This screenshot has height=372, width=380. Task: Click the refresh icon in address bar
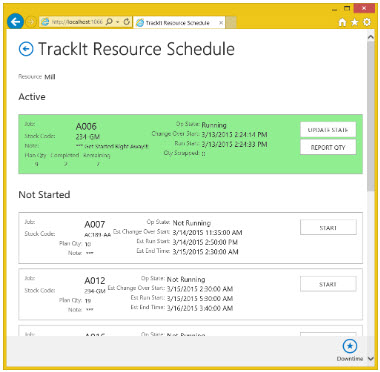click(126, 22)
